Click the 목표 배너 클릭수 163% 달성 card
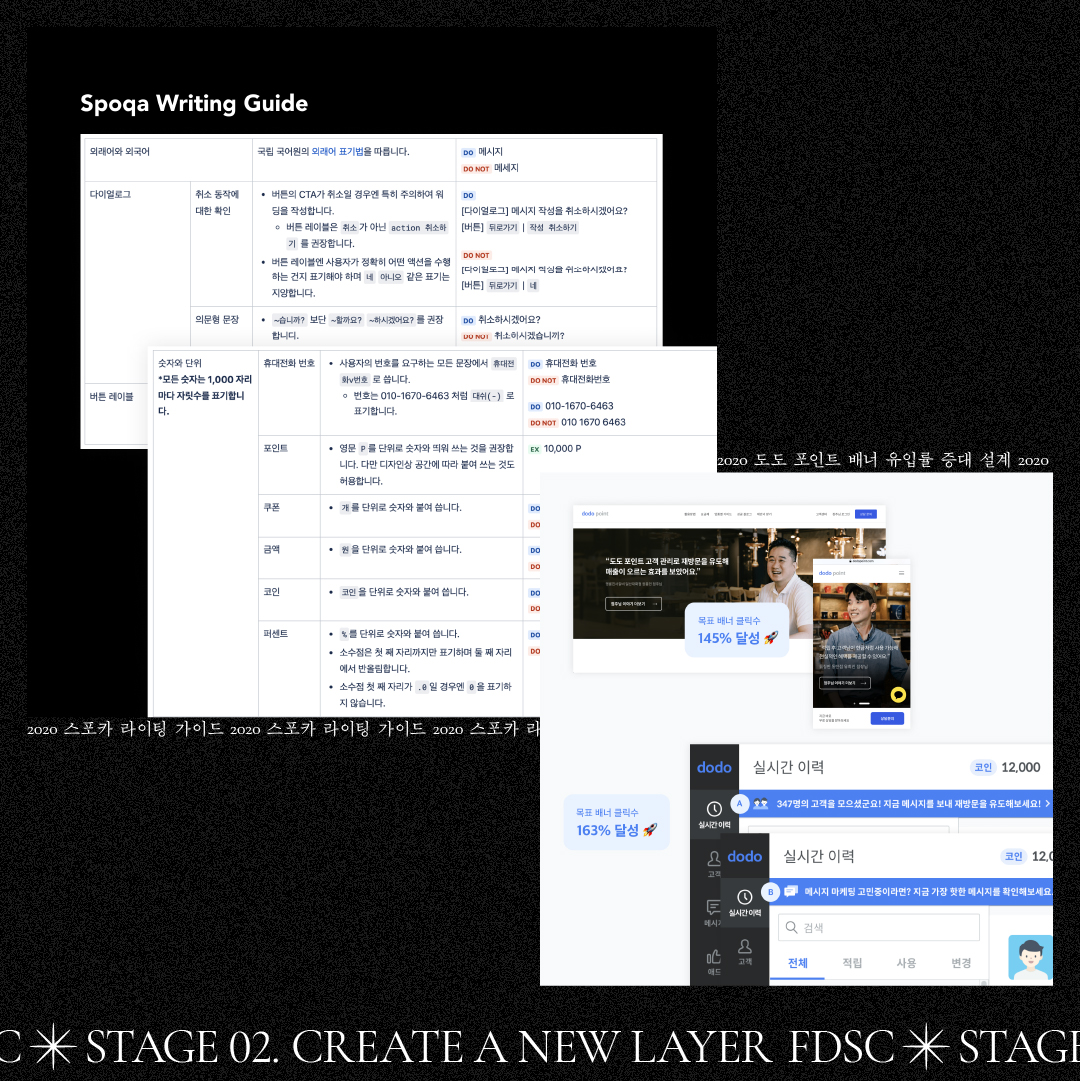The width and height of the screenshot is (1080, 1081). 616,822
